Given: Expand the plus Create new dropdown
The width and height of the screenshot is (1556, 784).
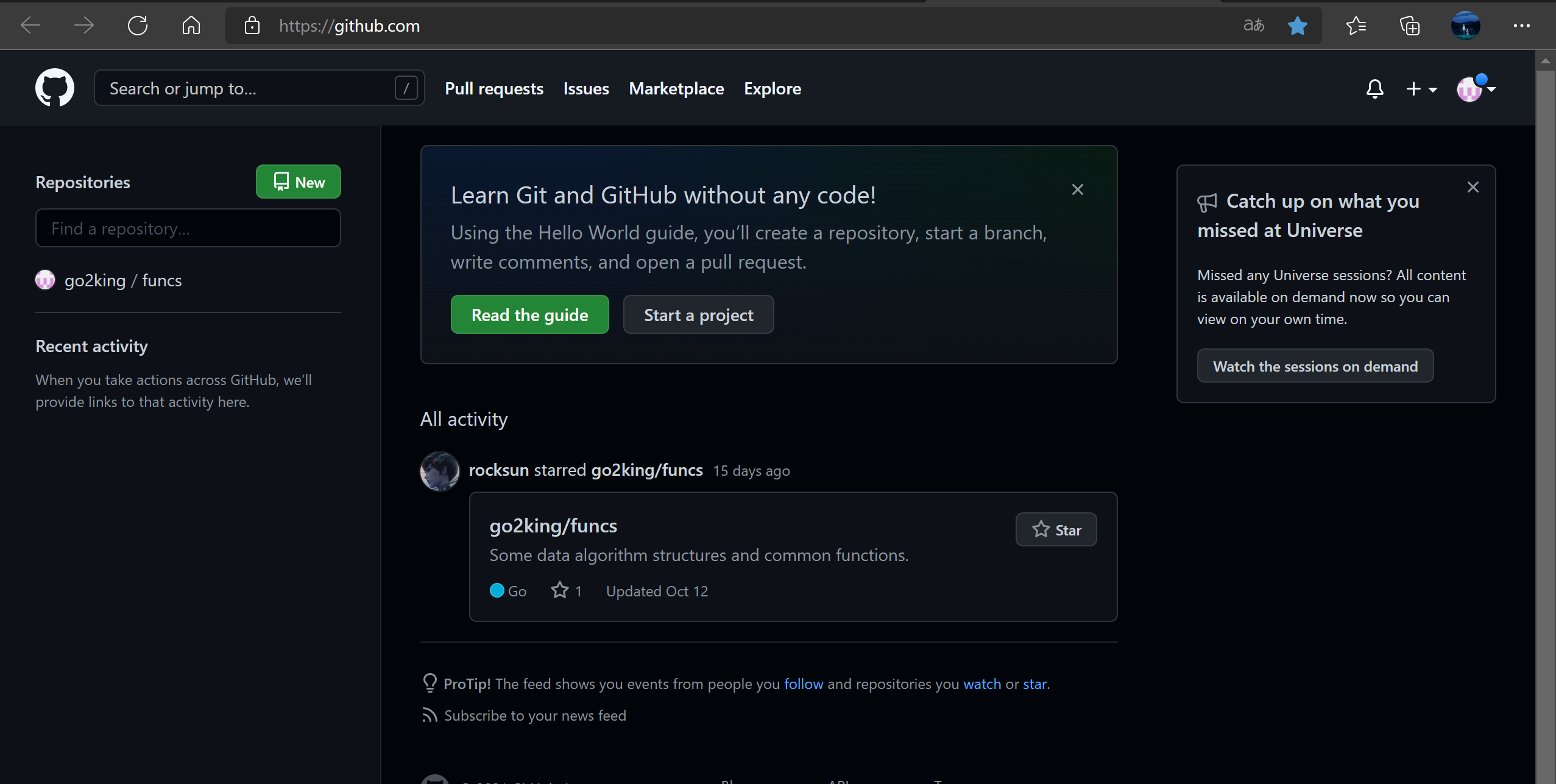Looking at the screenshot, I should [x=1421, y=89].
